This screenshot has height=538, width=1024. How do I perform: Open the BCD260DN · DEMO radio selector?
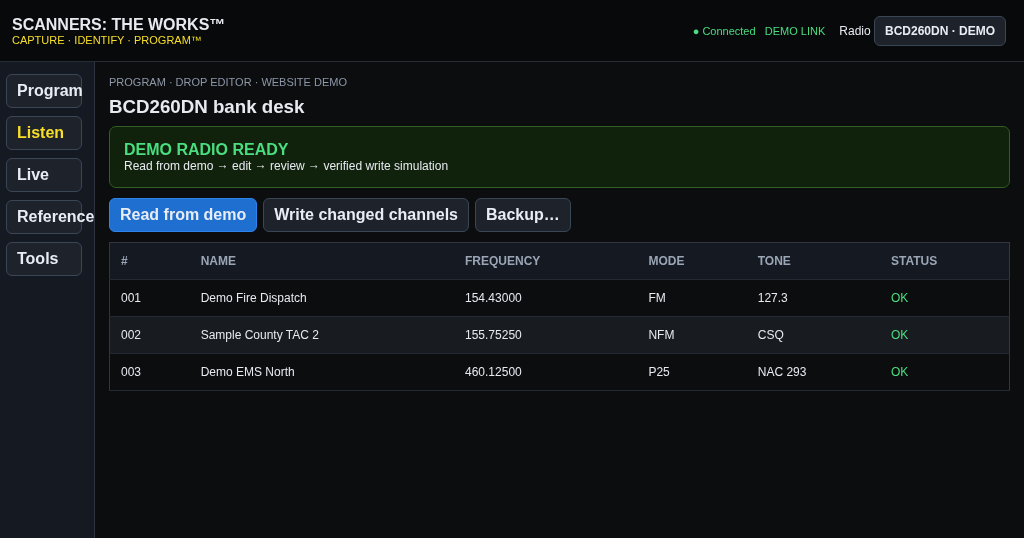tap(940, 31)
